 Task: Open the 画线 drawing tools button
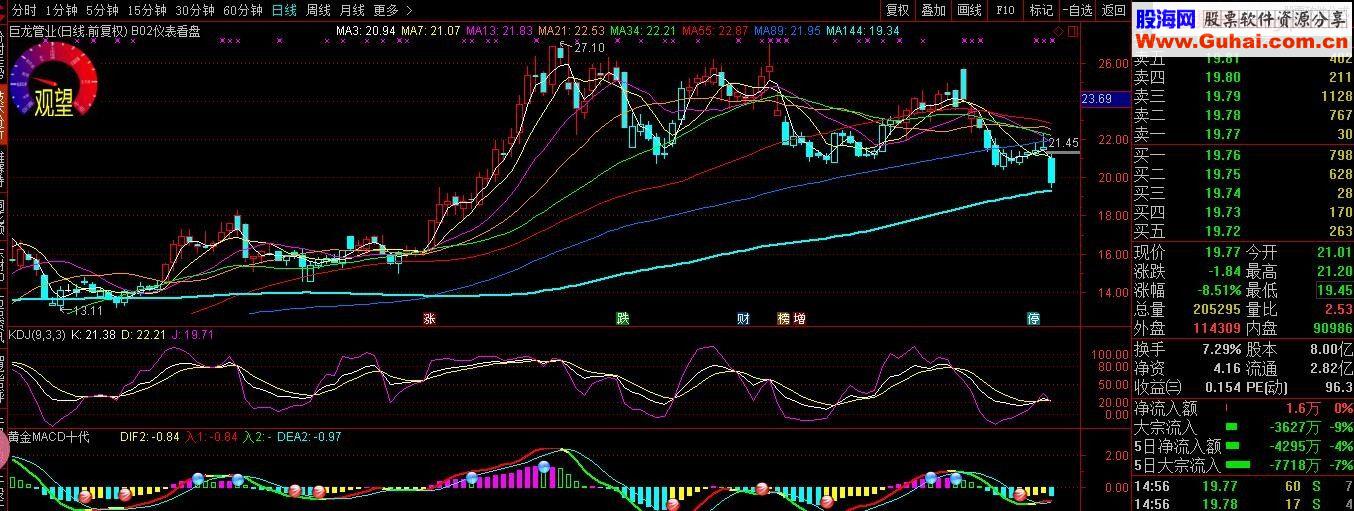969,10
